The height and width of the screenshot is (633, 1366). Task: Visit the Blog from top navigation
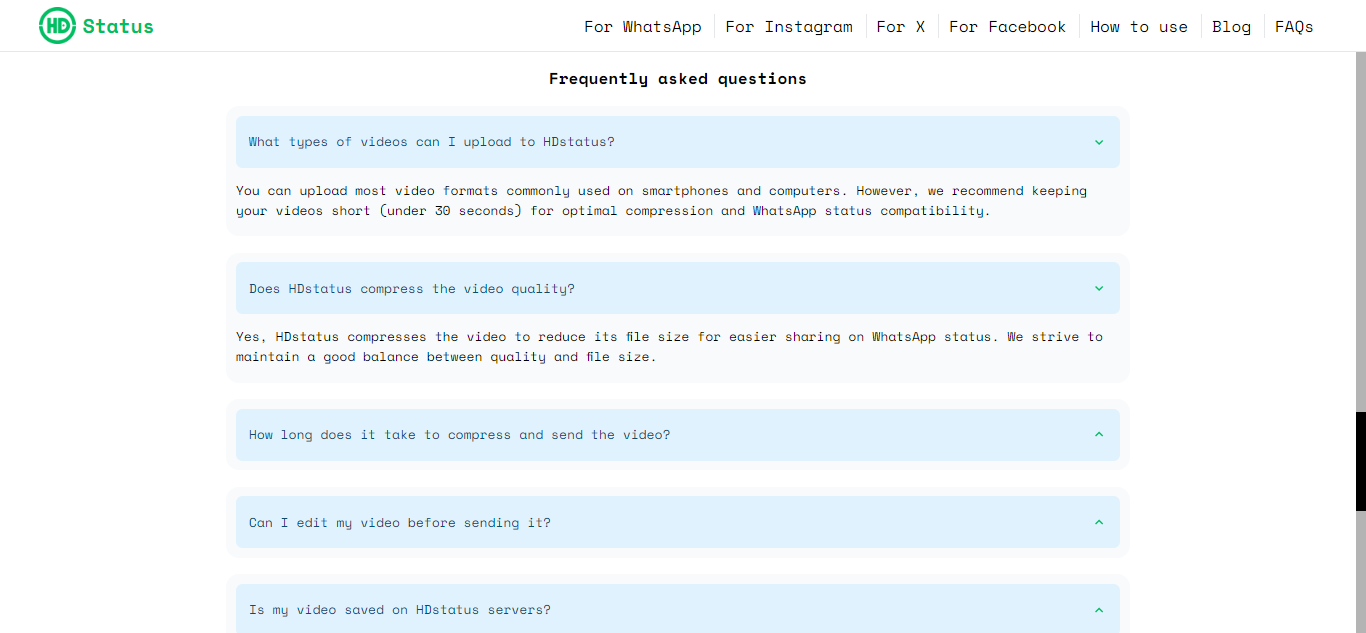1232,27
